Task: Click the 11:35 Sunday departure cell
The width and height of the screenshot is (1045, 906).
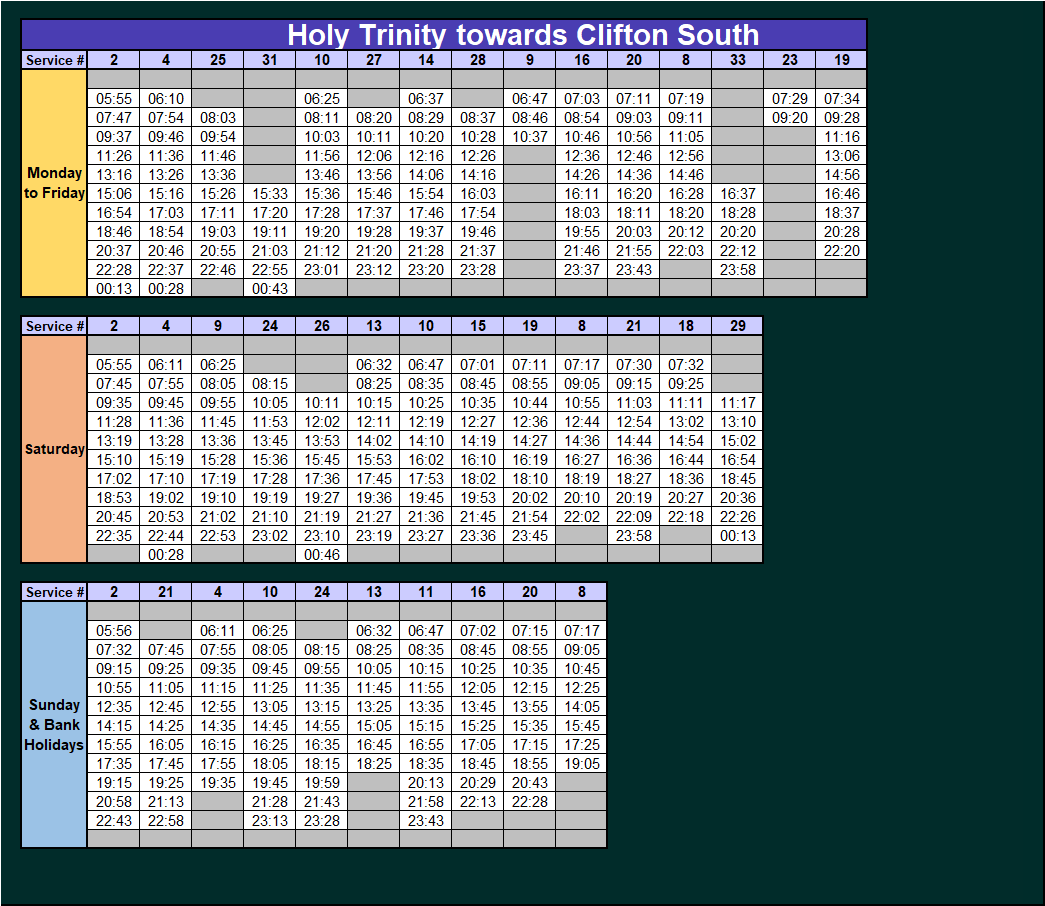Action: [x=322, y=688]
